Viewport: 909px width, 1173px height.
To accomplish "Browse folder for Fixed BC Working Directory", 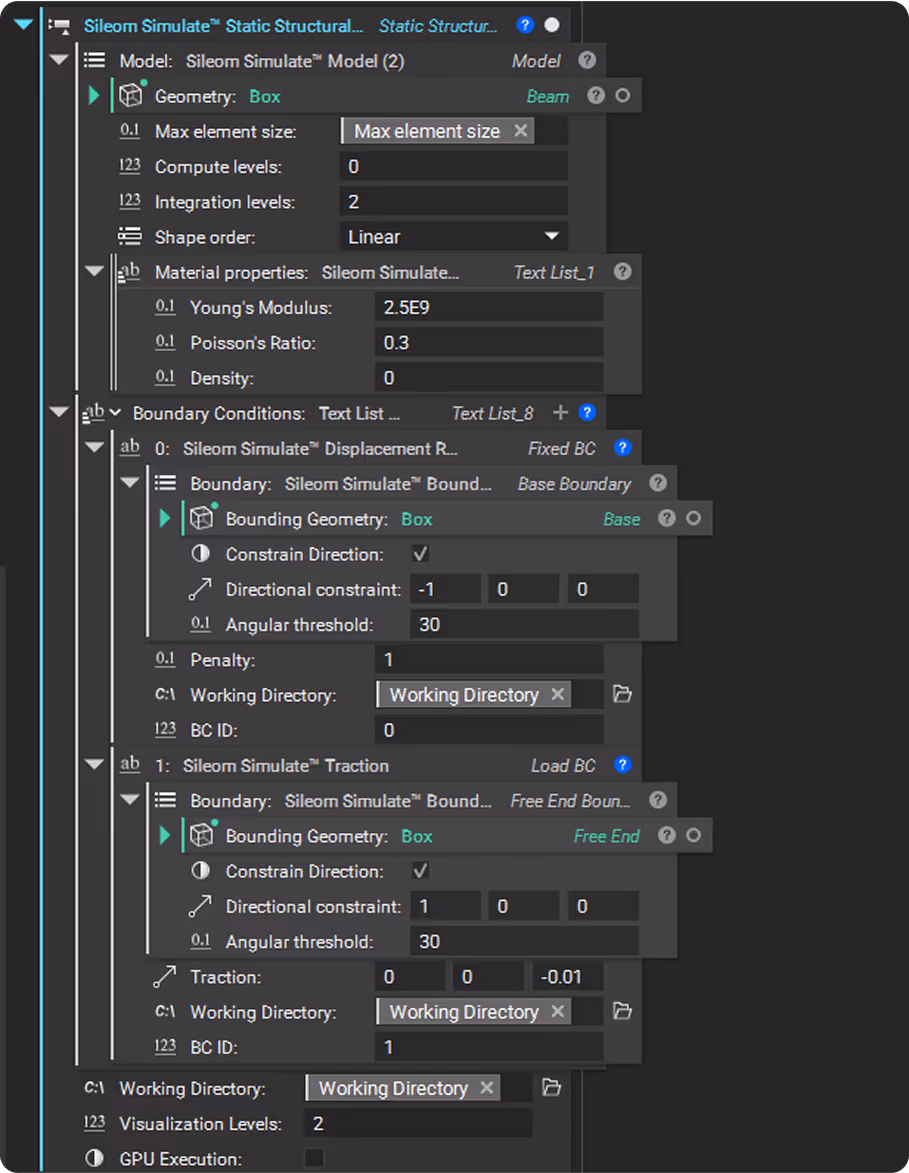I will click(x=622, y=693).
